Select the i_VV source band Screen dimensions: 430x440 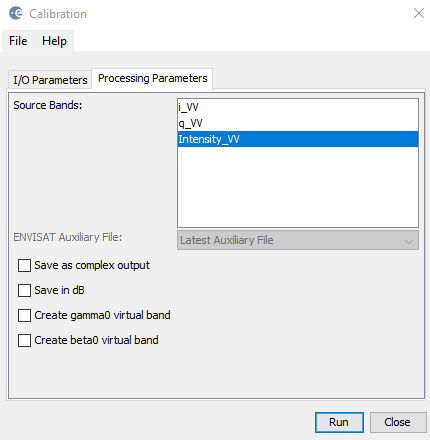coord(298,107)
